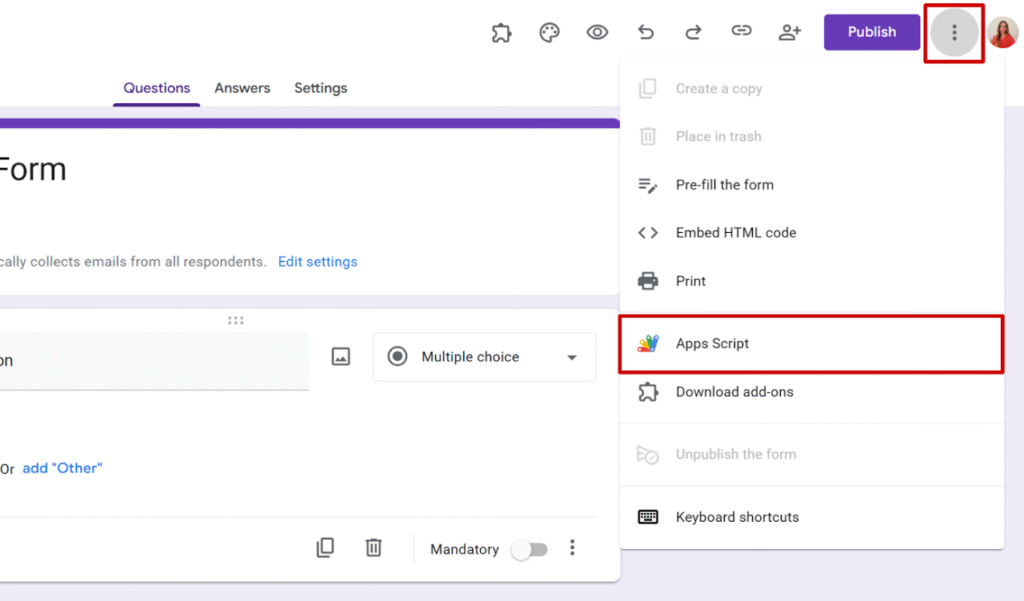The height and width of the screenshot is (601, 1024).
Task: Click the purple Publish button
Action: click(x=871, y=32)
